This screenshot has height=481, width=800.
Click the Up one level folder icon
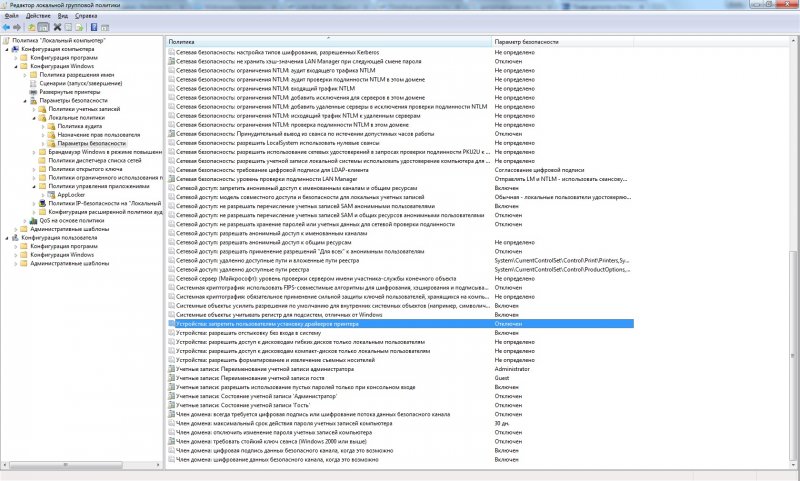tap(33, 27)
